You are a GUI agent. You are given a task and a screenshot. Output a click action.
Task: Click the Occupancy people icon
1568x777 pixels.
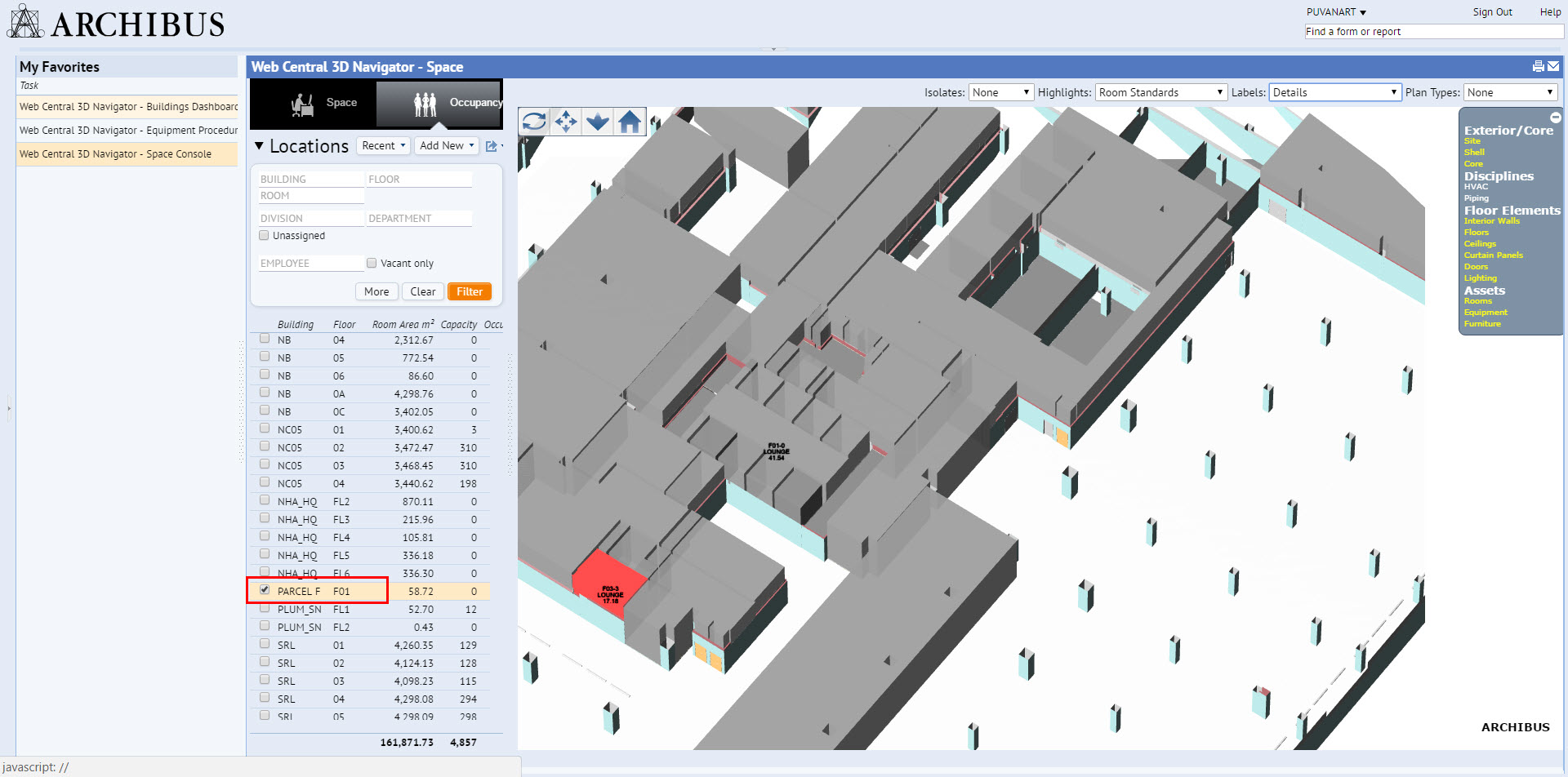tap(425, 104)
